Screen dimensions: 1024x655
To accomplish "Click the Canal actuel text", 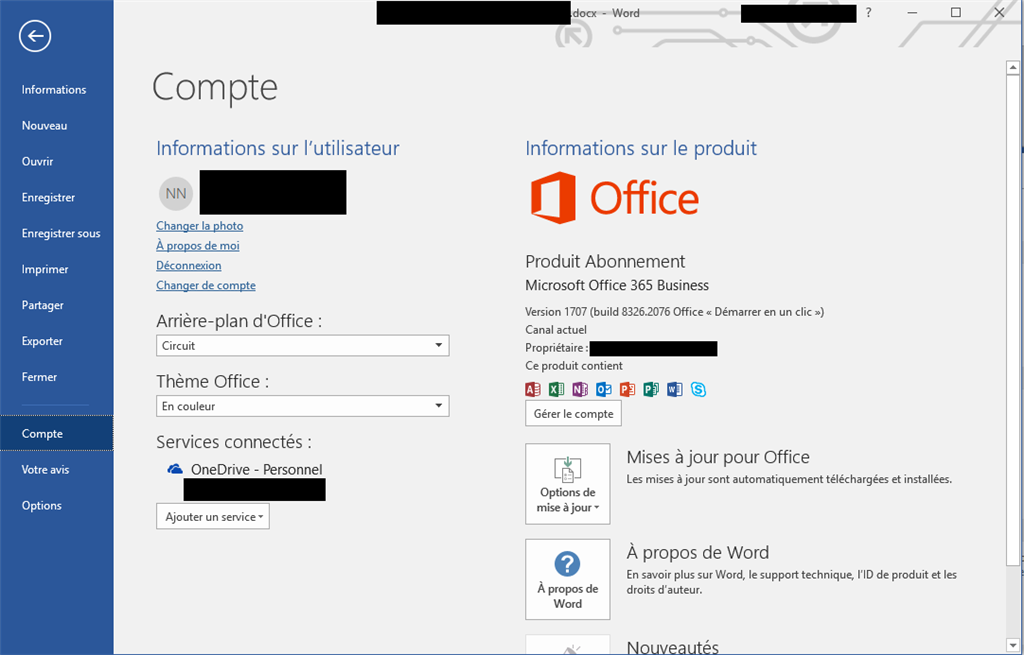I will [556, 330].
